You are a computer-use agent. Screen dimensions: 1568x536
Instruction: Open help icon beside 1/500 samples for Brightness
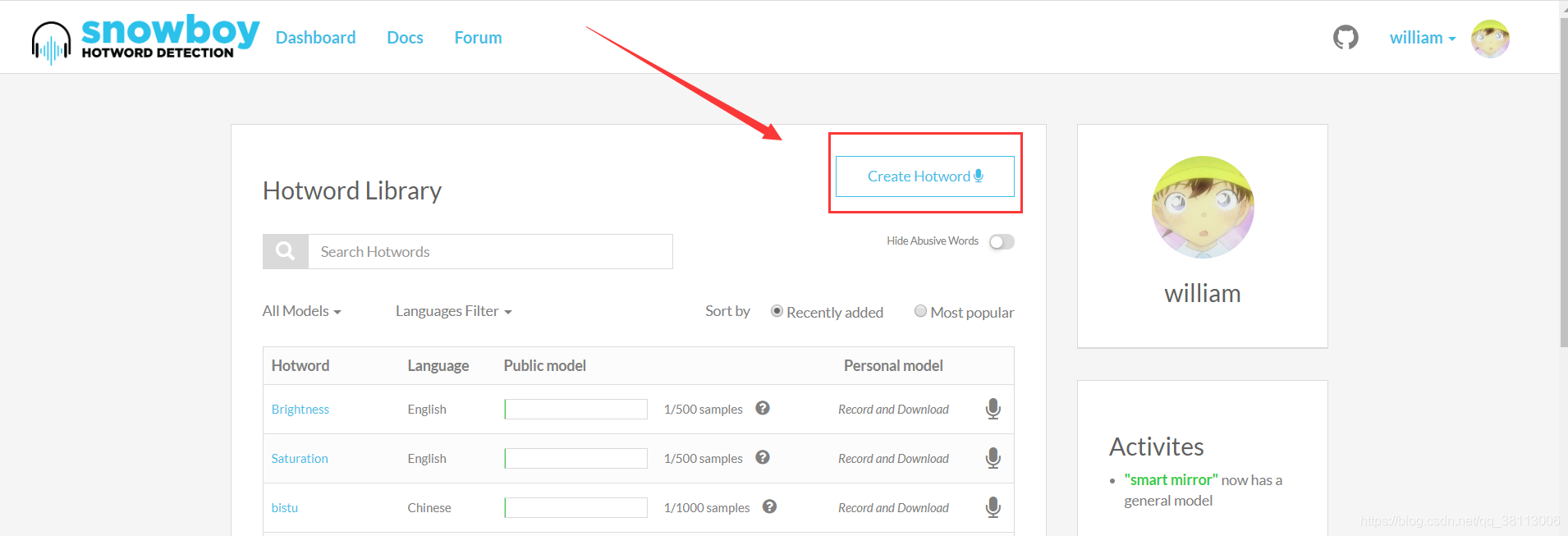click(763, 408)
